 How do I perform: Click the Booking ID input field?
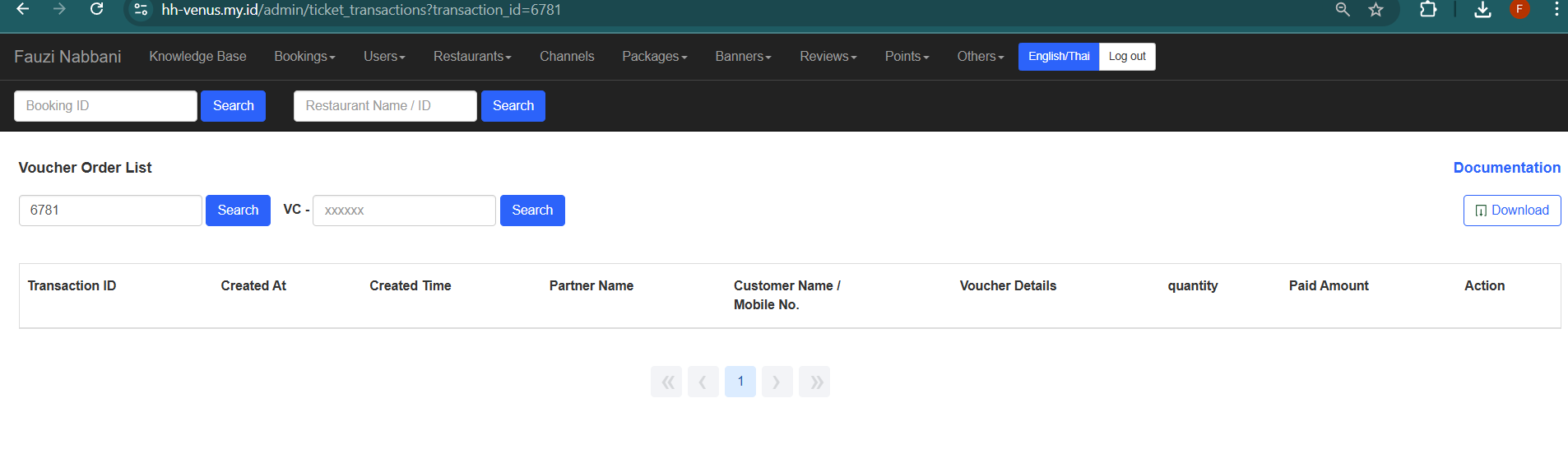pyautogui.click(x=105, y=106)
